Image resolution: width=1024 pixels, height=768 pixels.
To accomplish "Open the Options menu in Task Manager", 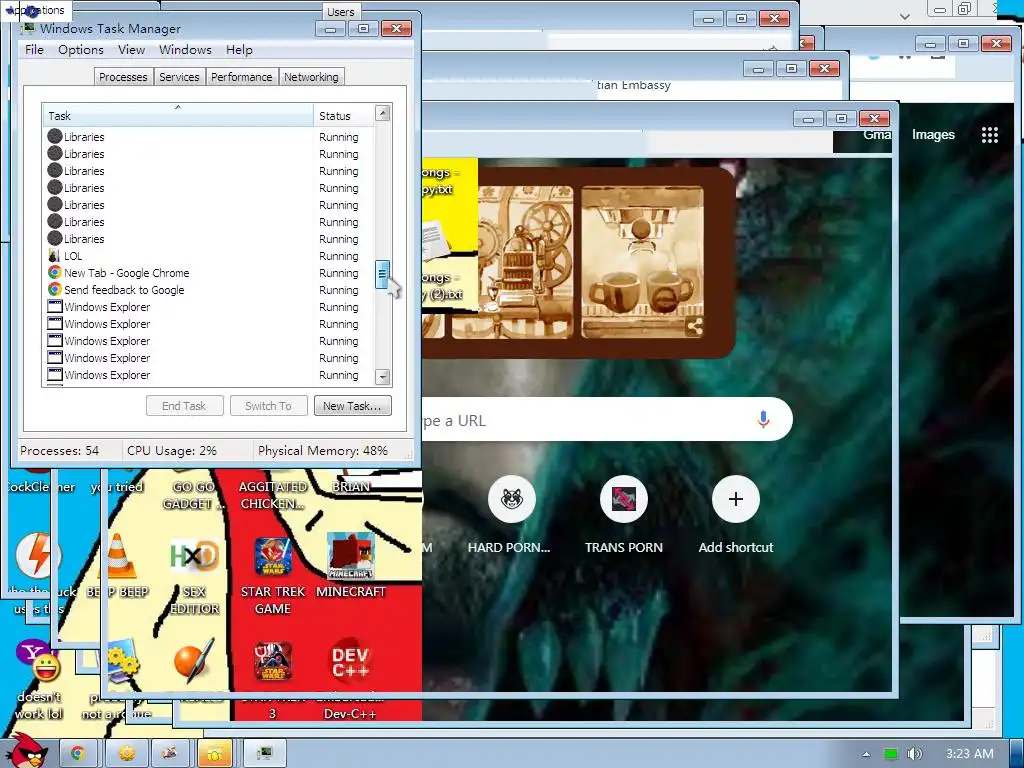I will (x=80, y=50).
